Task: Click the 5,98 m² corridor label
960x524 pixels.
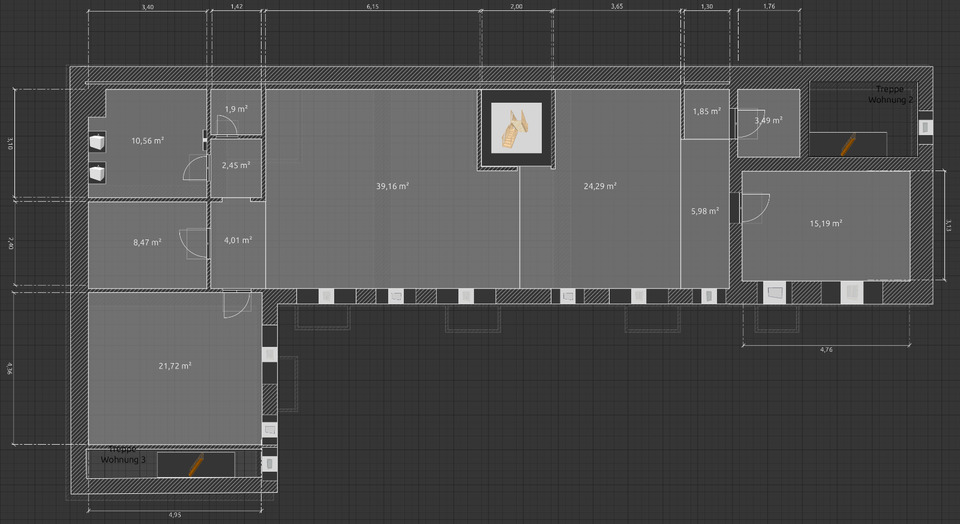Action: pyautogui.click(x=705, y=211)
